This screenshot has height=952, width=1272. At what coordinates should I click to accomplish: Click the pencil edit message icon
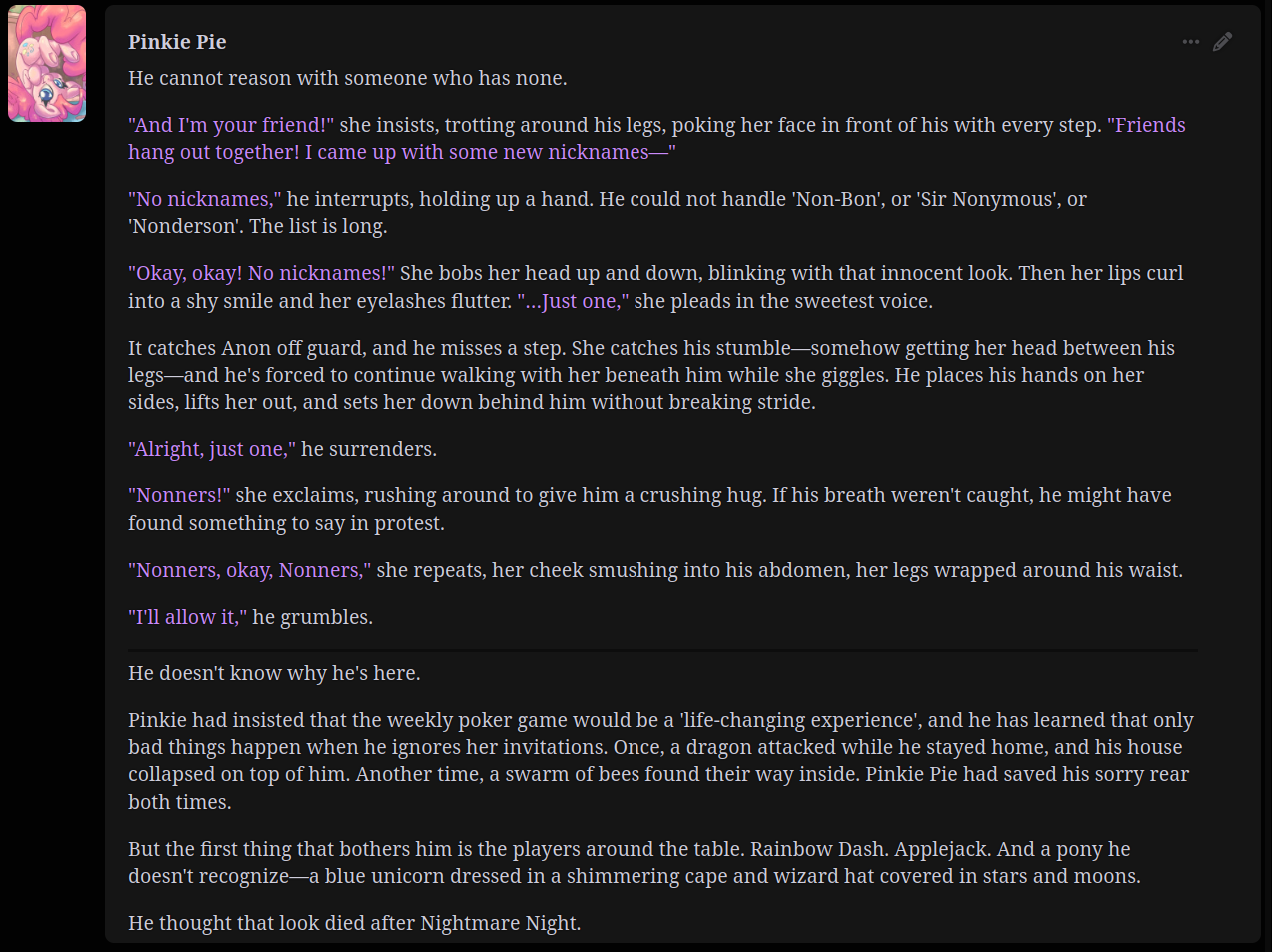coord(1222,42)
